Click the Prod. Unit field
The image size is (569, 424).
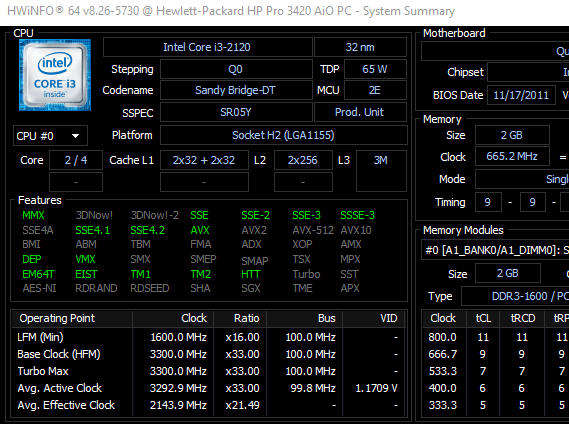coord(360,112)
